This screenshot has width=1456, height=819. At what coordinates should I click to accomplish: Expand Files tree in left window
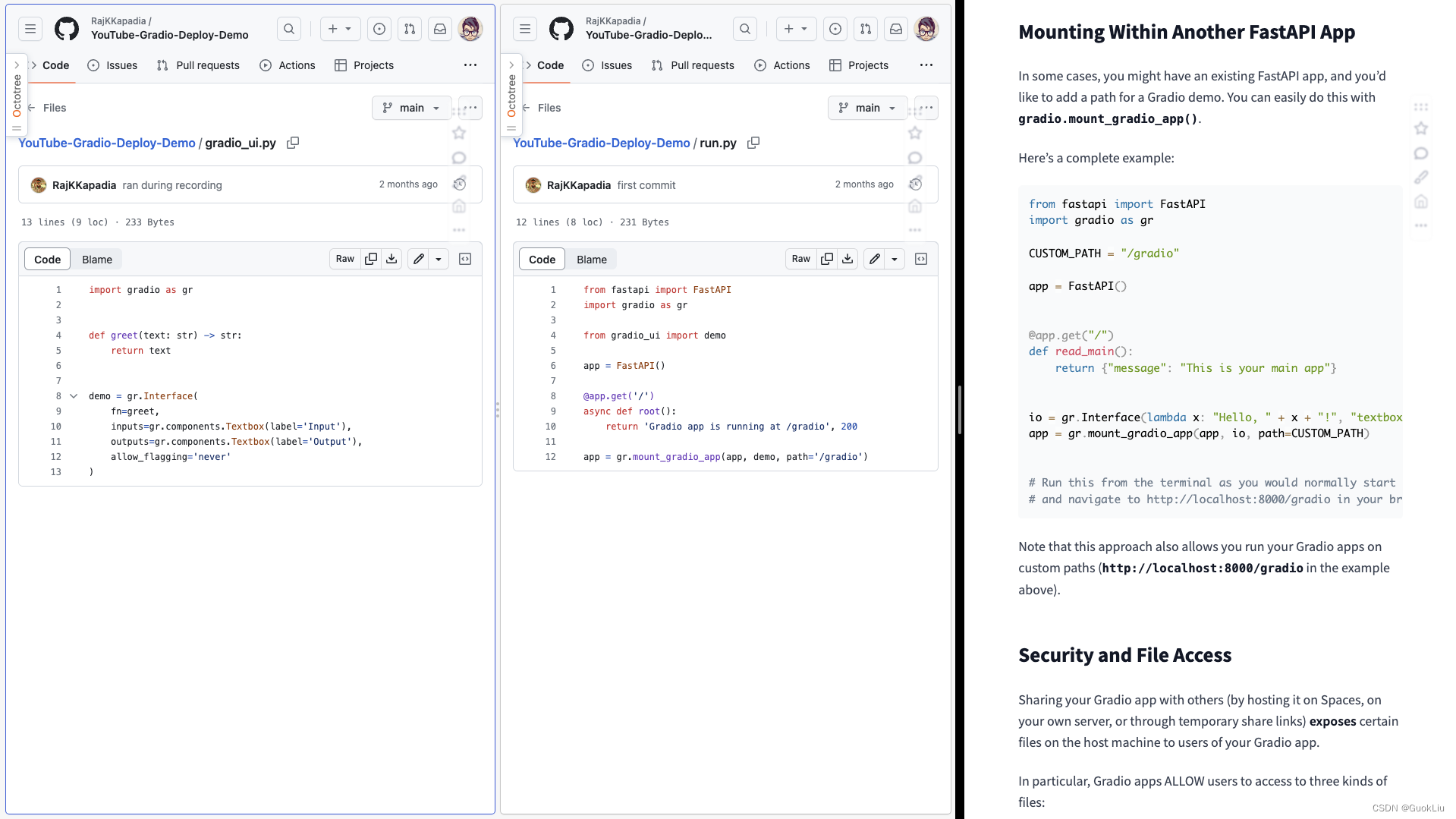46,108
